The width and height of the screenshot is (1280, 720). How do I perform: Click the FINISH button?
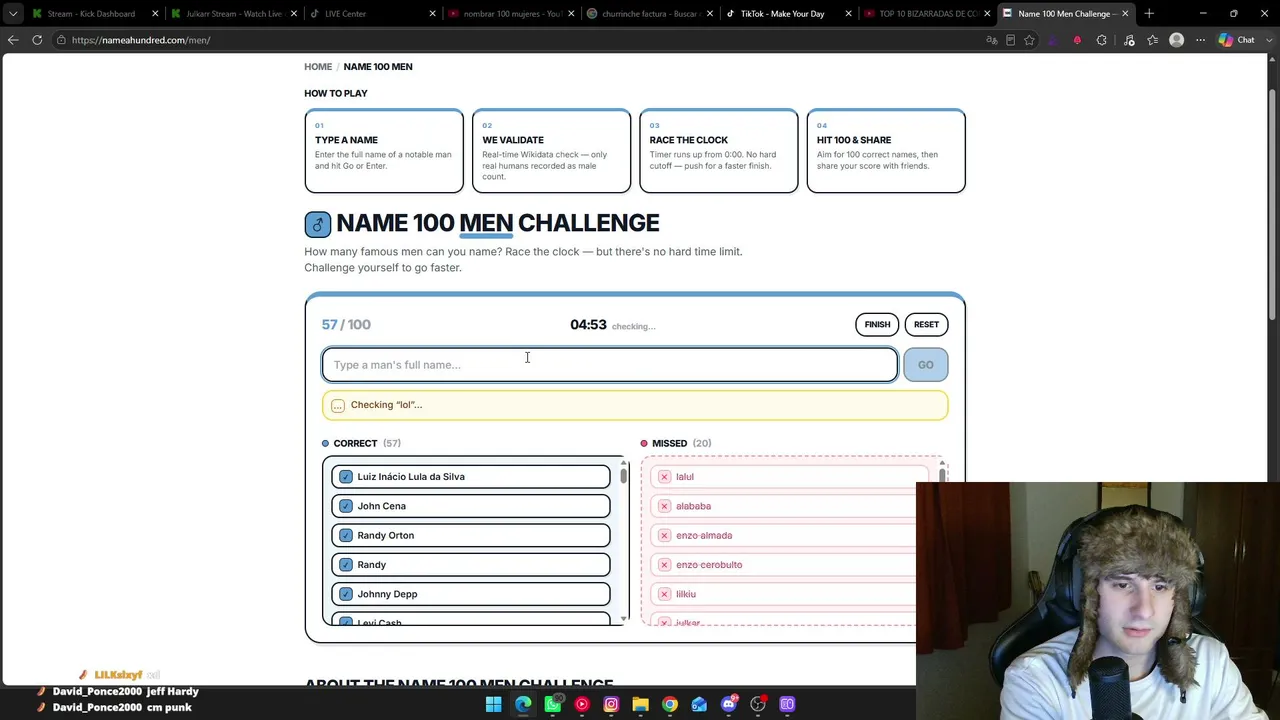pyautogui.click(x=877, y=324)
